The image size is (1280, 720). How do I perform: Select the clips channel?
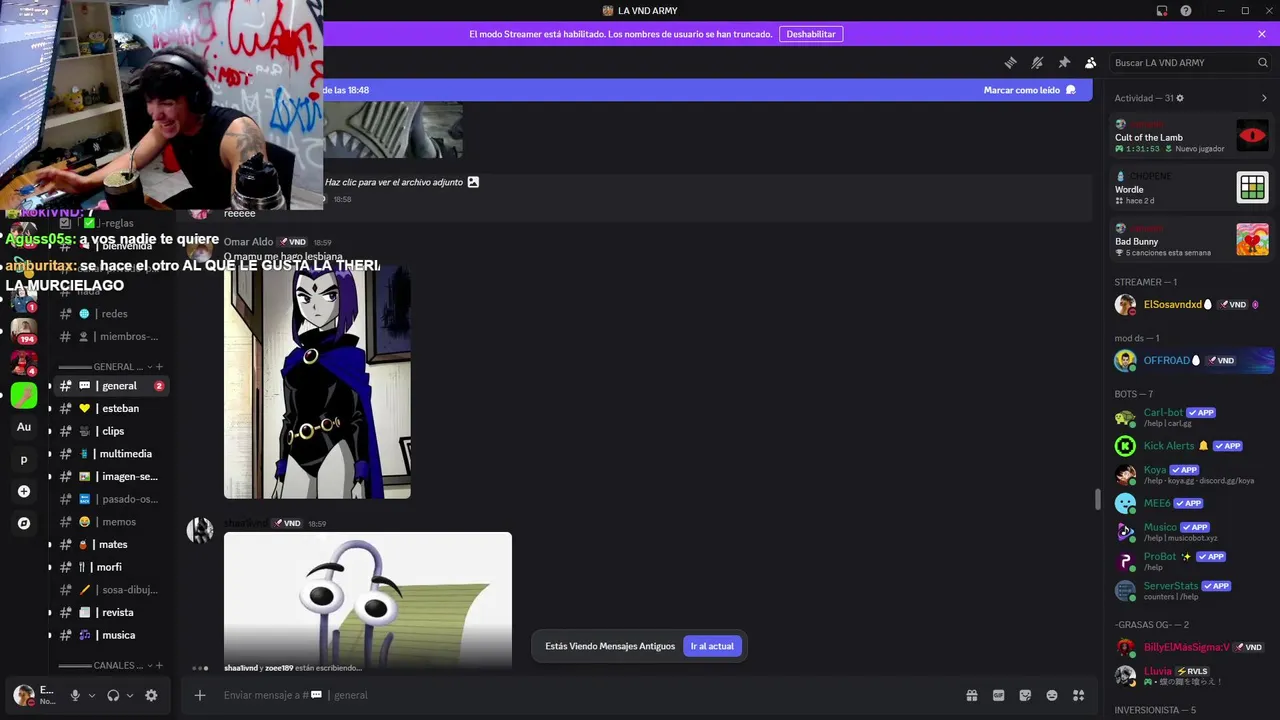[x=112, y=431]
